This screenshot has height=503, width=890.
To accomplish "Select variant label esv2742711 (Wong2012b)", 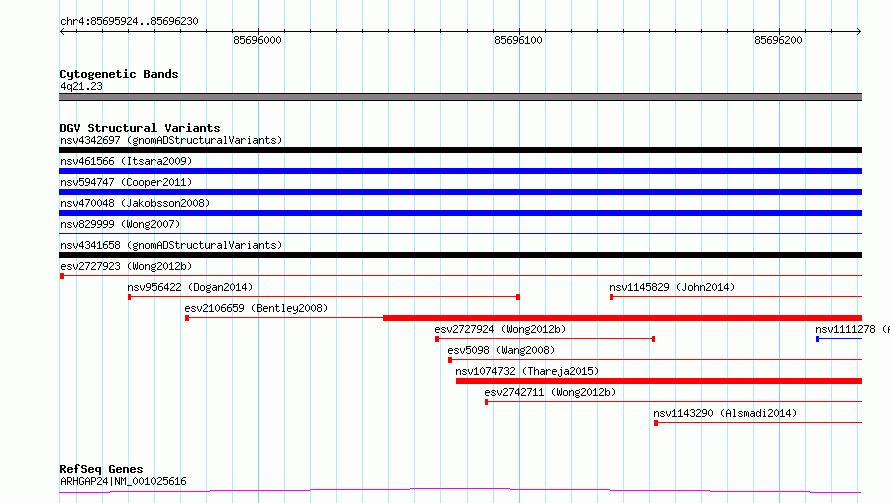I will click(x=550, y=392).
